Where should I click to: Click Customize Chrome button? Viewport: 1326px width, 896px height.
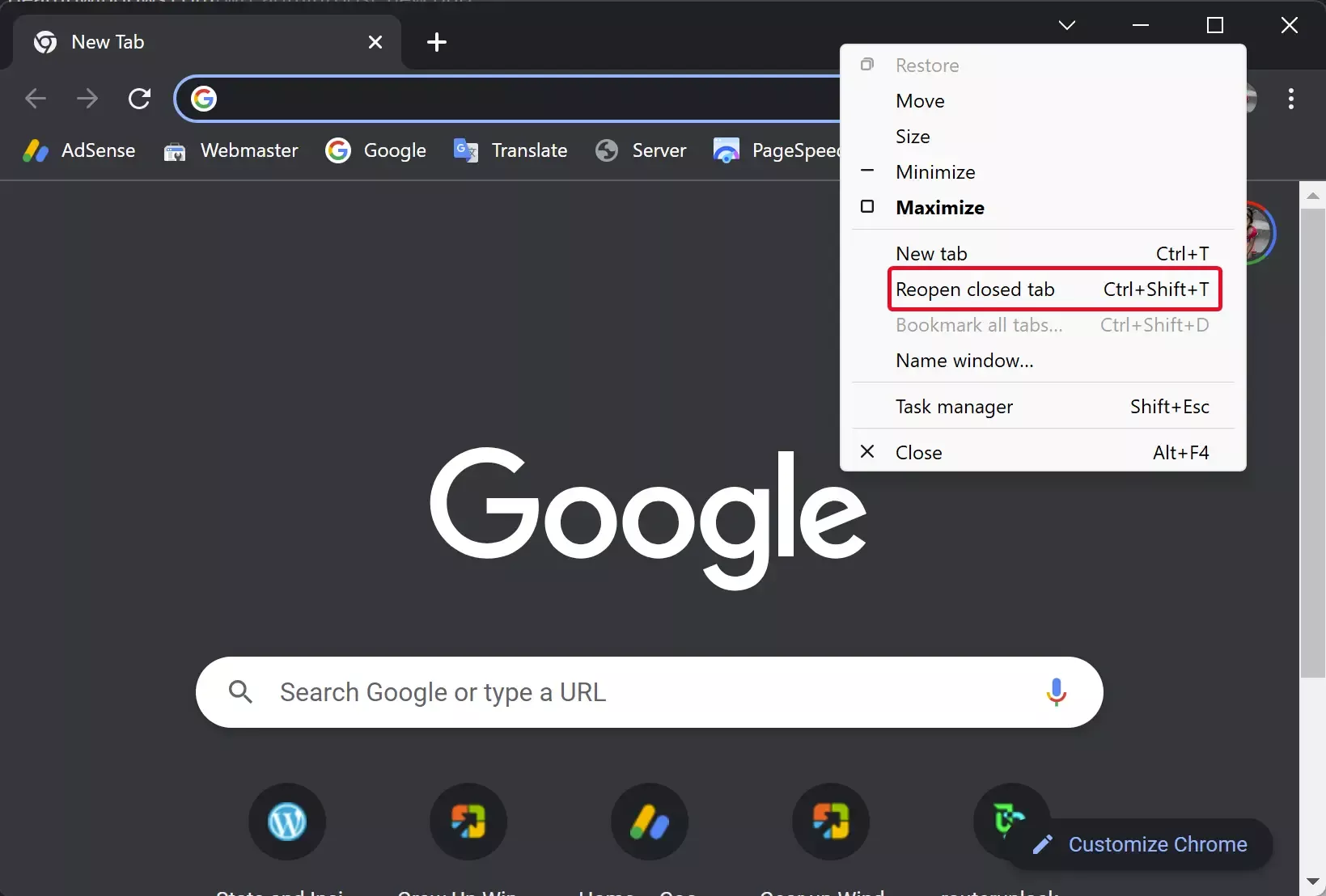click(1141, 844)
